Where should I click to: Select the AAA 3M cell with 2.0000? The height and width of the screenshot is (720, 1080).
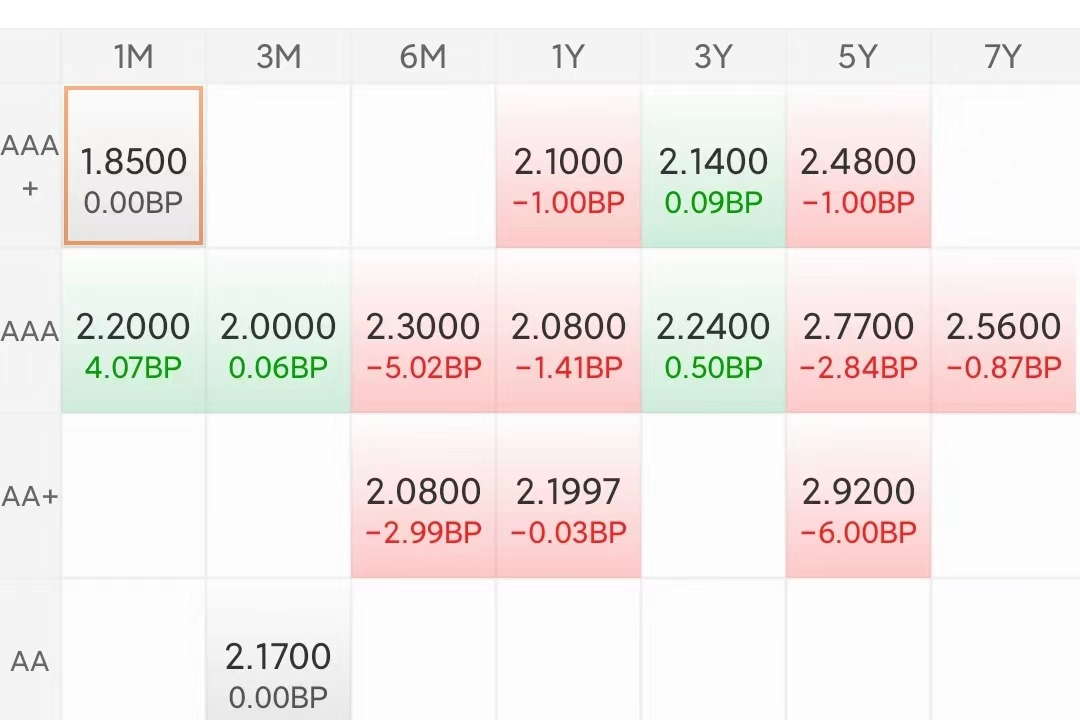(x=278, y=332)
